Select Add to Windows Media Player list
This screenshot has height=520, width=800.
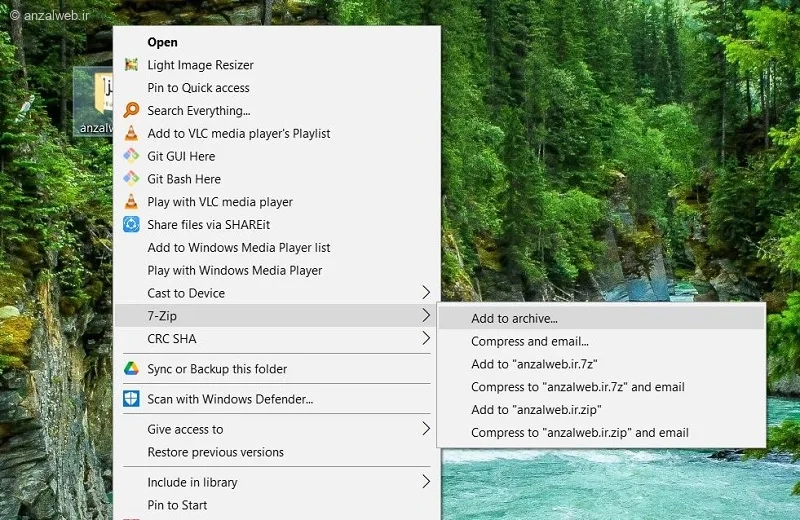coord(277,247)
